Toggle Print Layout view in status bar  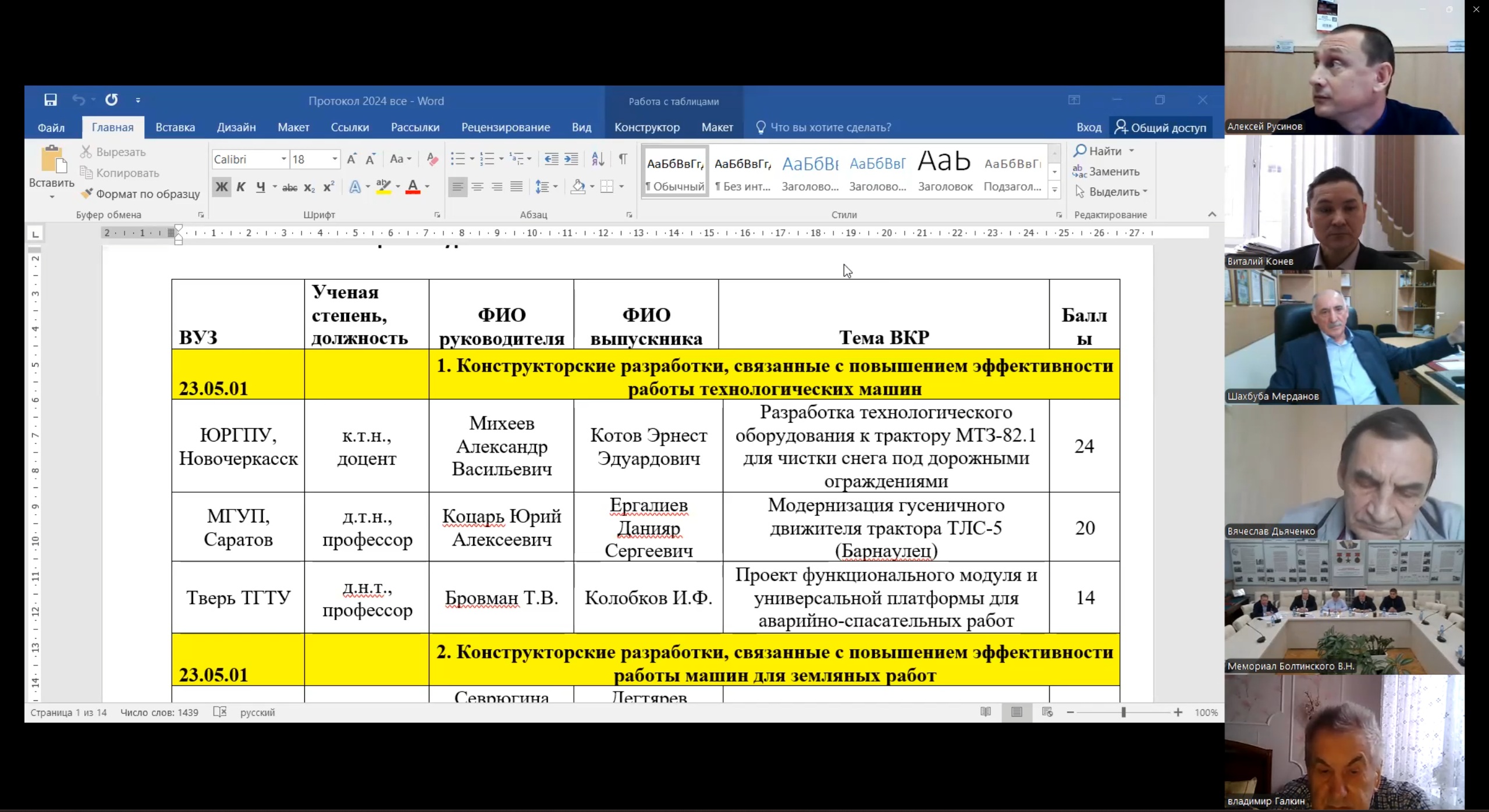[1017, 712]
